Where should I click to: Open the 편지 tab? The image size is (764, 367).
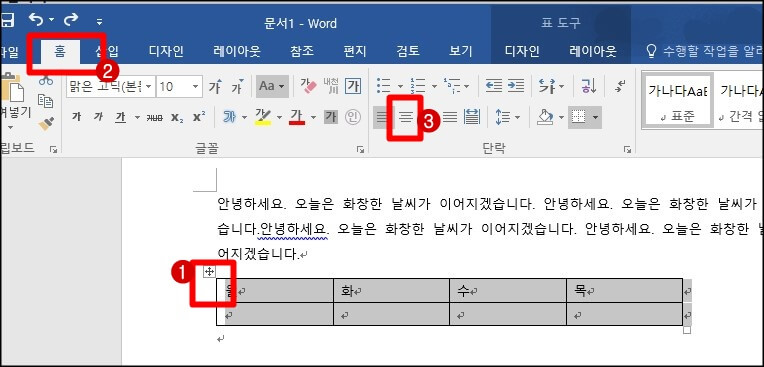[355, 51]
